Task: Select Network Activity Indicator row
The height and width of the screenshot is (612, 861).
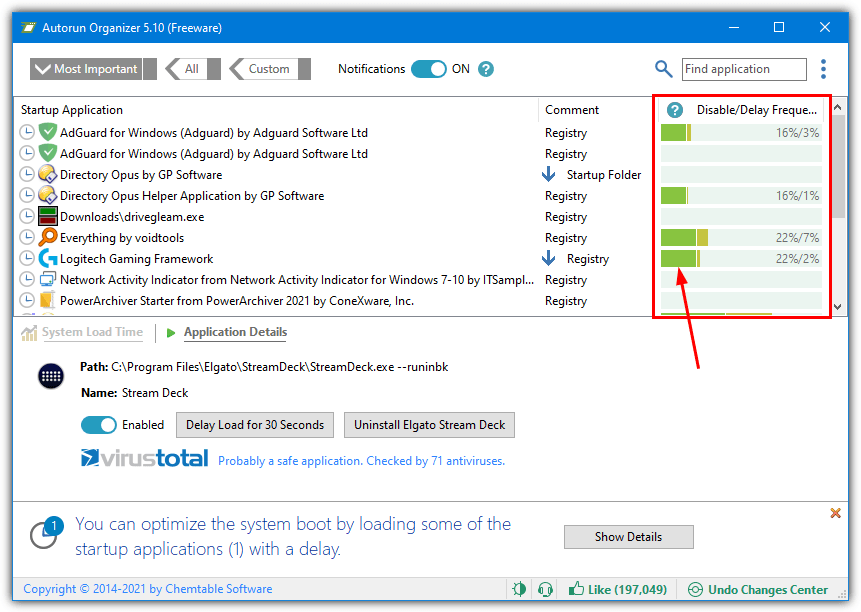Action: tap(420, 279)
